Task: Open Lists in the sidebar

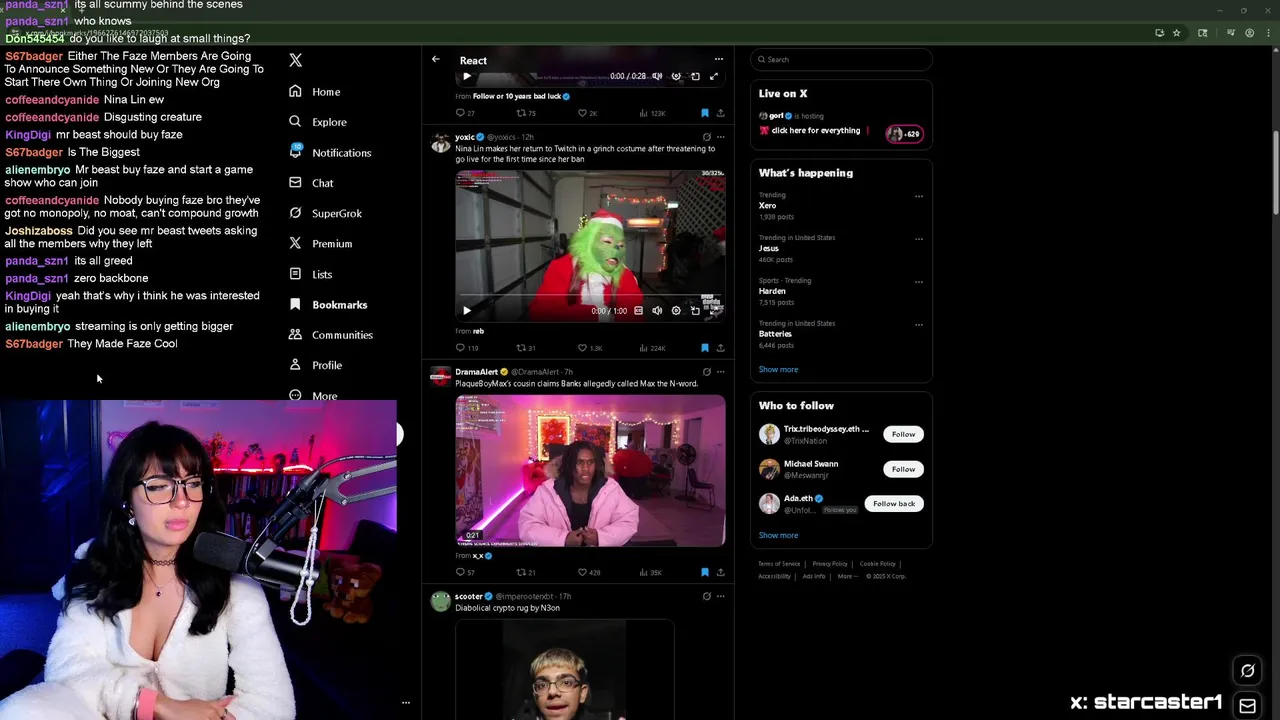Action: [x=310, y=274]
